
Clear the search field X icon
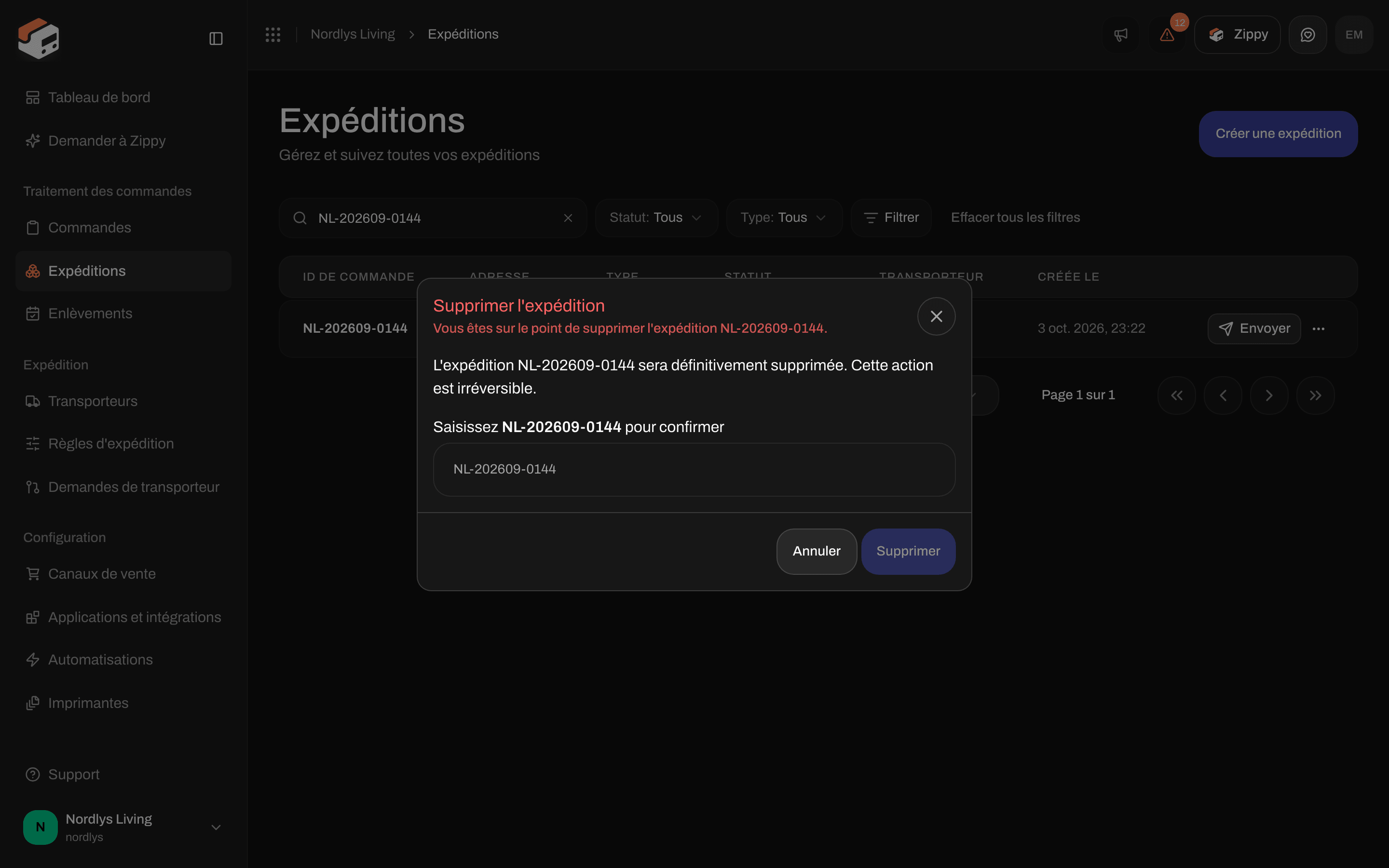click(x=568, y=218)
